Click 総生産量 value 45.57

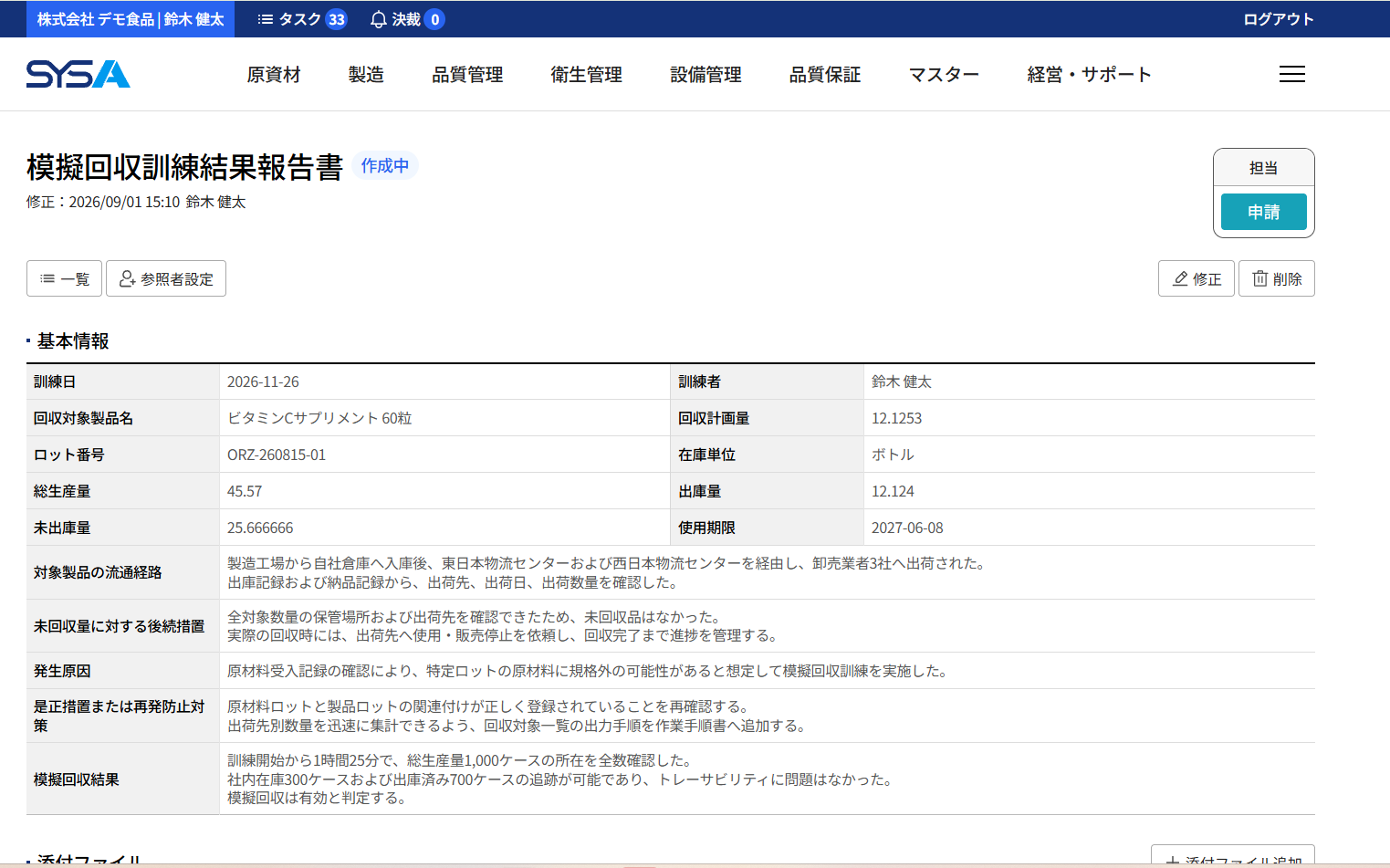tap(245, 491)
